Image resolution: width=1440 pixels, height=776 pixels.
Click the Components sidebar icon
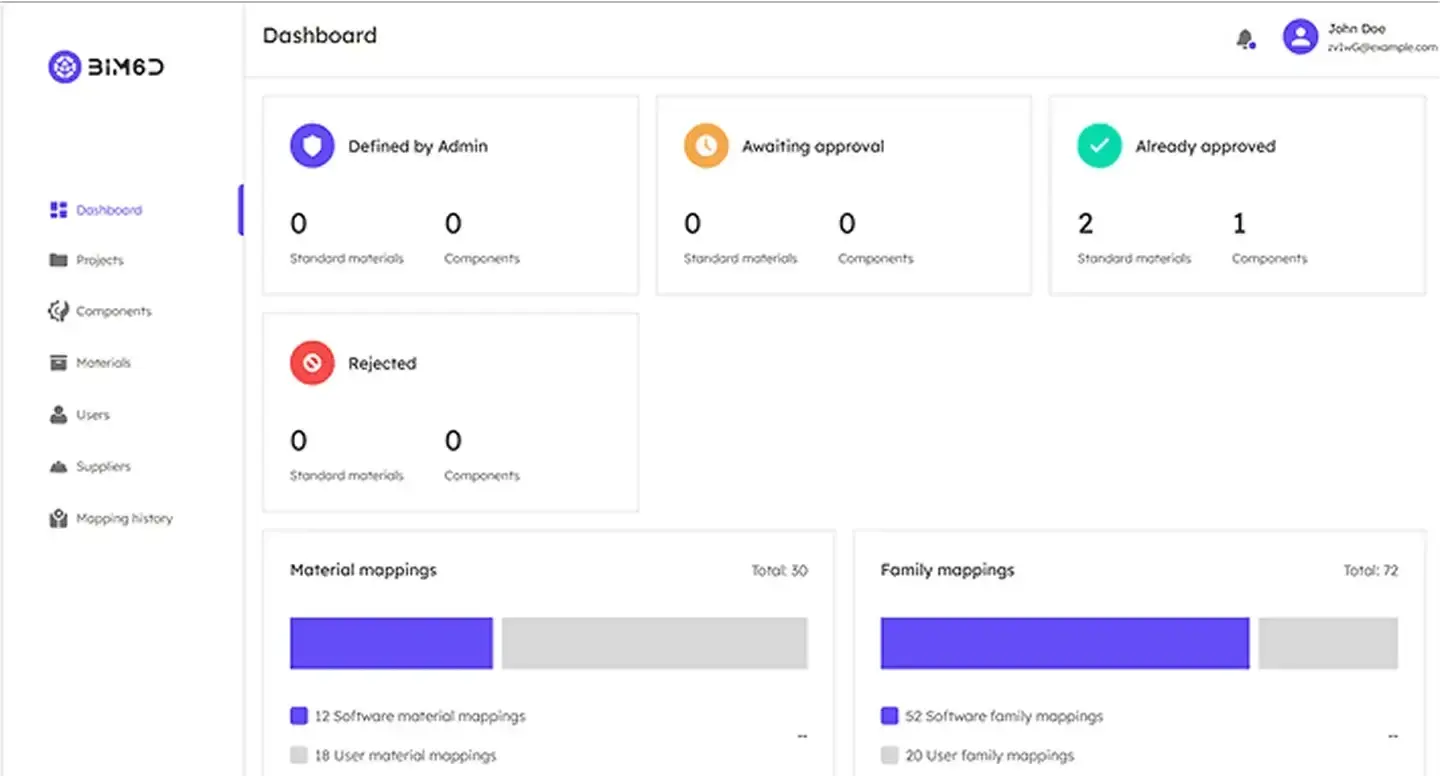click(58, 311)
